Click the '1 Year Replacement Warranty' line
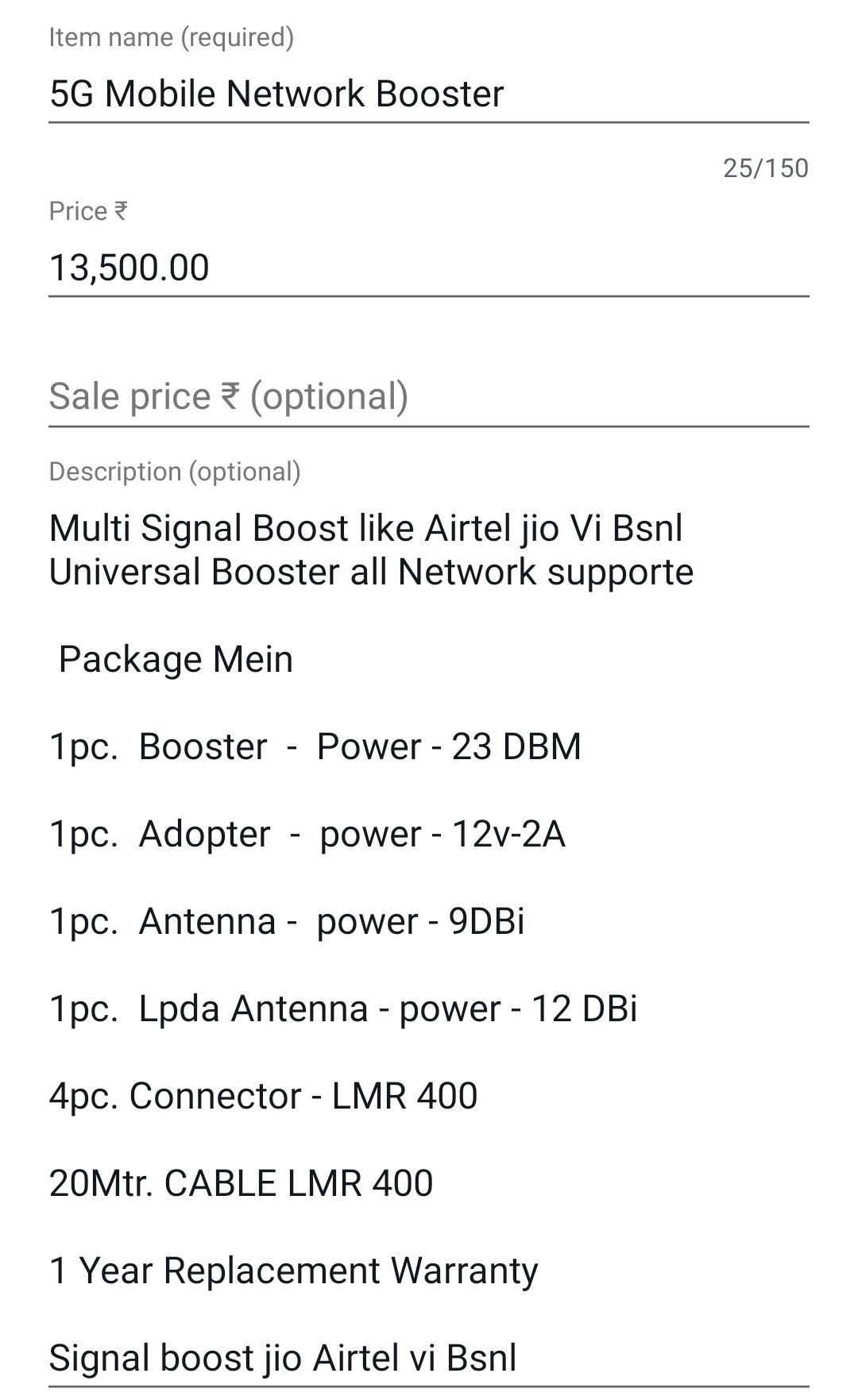This screenshot has width=858, height=1400. pyautogui.click(x=293, y=1271)
